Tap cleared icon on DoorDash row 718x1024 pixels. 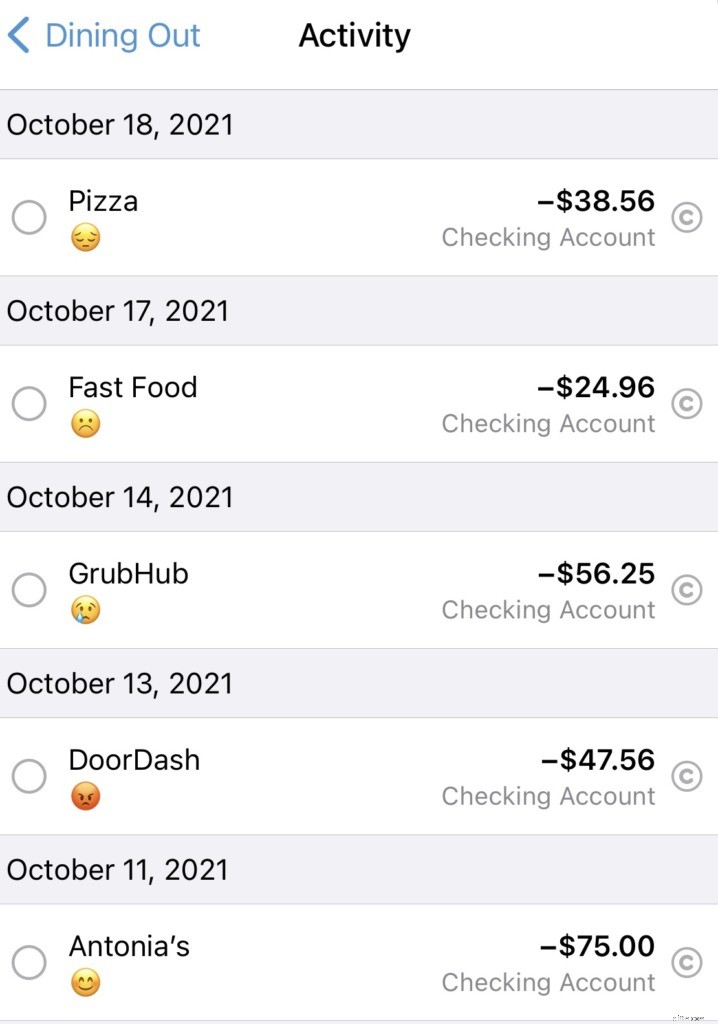point(686,776)
